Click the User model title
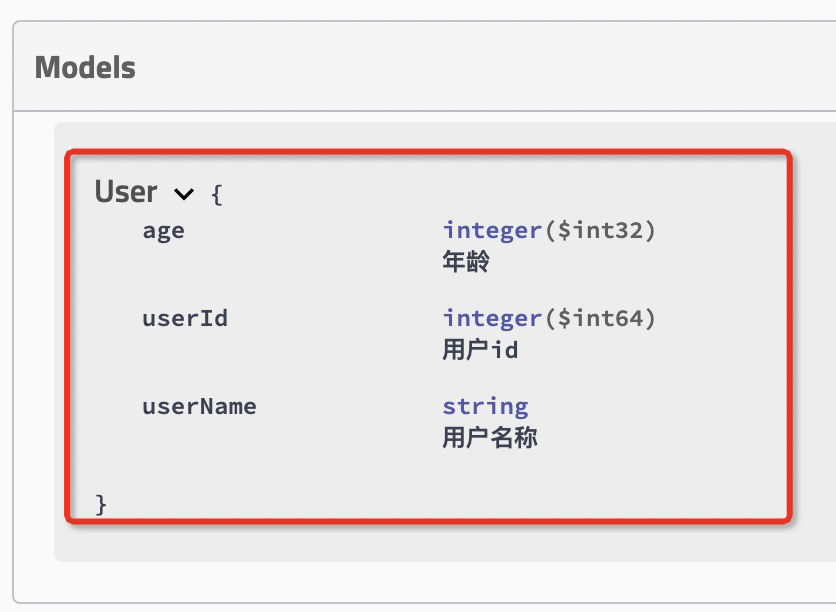 126,192
